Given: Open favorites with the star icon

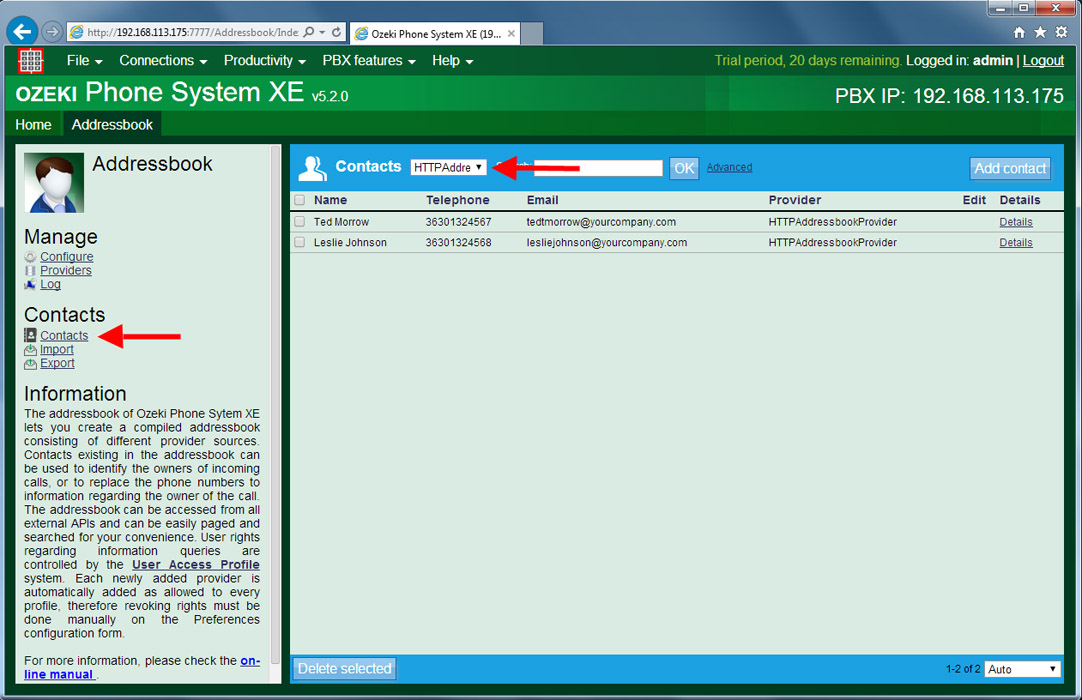Looking at the screenshot, I should 1040,32.
